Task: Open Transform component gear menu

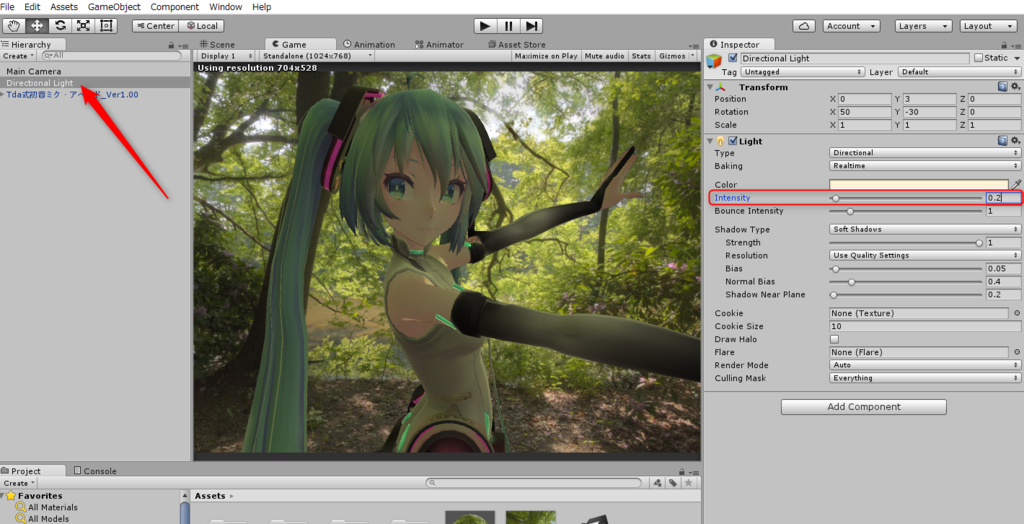Action: click(x=1016, y=86)
